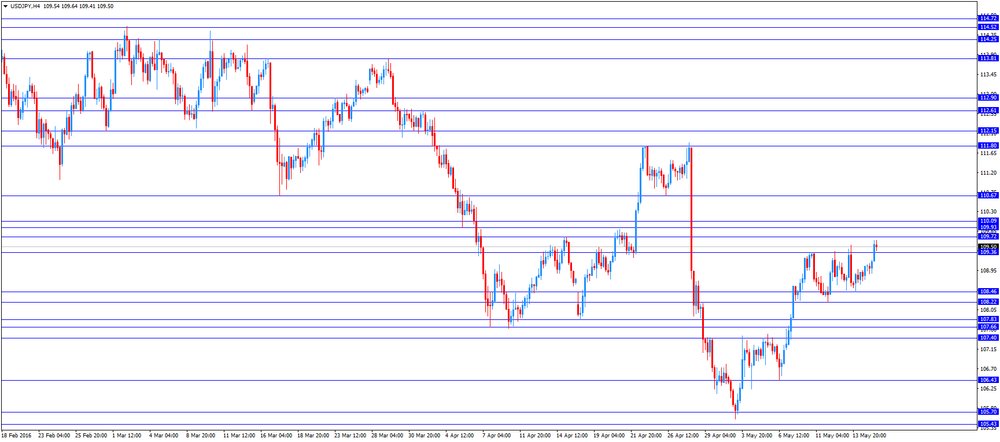Click the 8 Mar 20:00 time label
Screen dimensions: 1000x442
click(x=200, y=436)
